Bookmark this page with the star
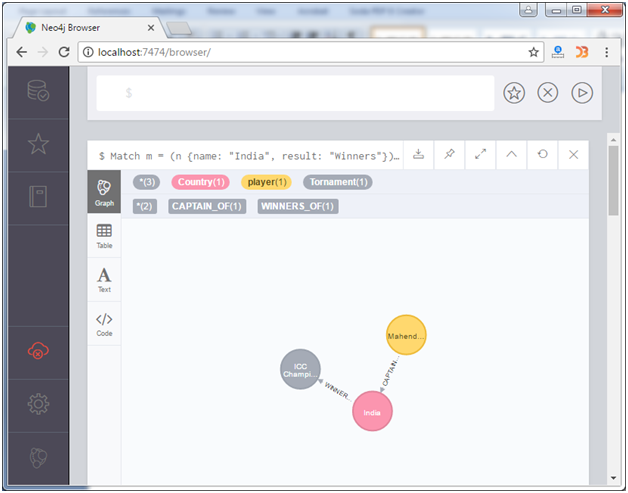The height and width of the screenshot is (493, 628). [x=533, y=52]
